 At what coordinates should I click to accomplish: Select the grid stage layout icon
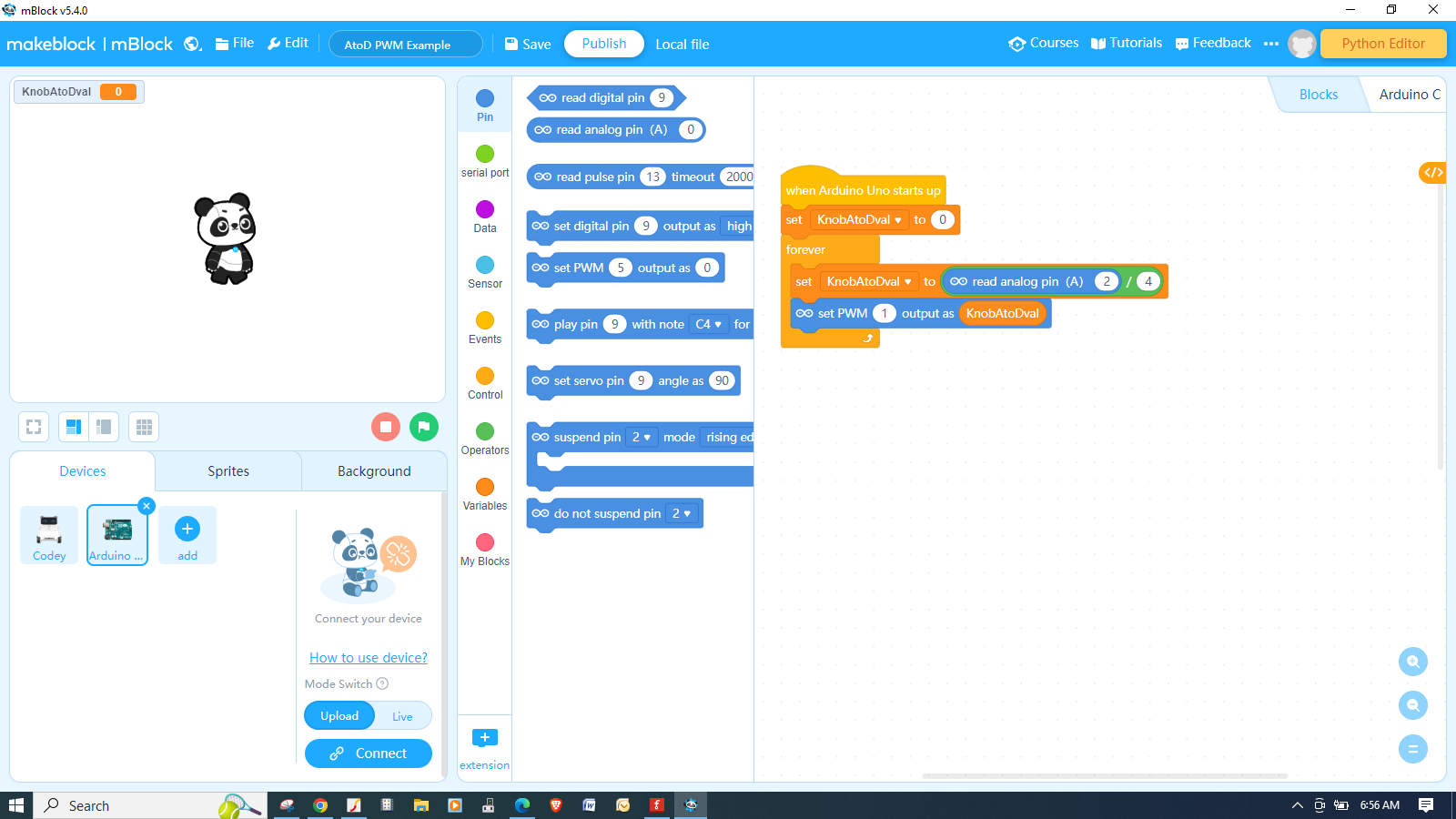click(144, 427)
